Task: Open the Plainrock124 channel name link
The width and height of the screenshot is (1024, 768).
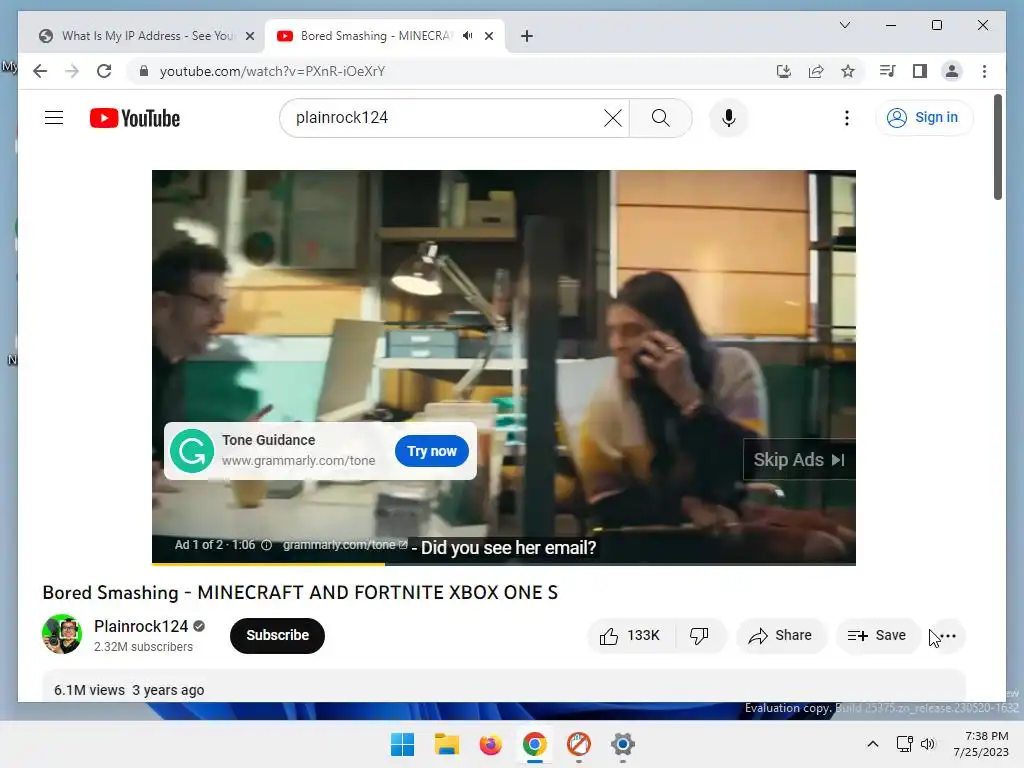Action: point(141,626)
